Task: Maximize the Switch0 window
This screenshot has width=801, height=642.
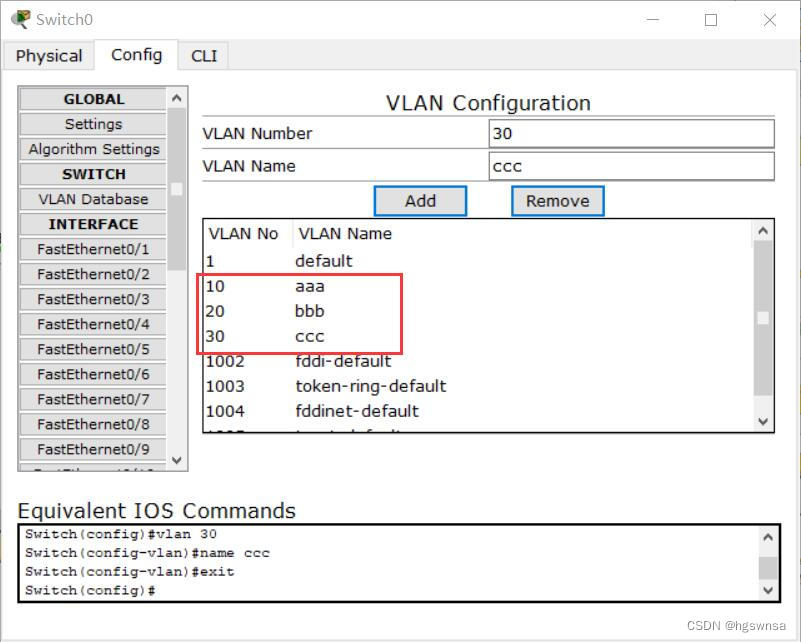Action: [711, 20]
